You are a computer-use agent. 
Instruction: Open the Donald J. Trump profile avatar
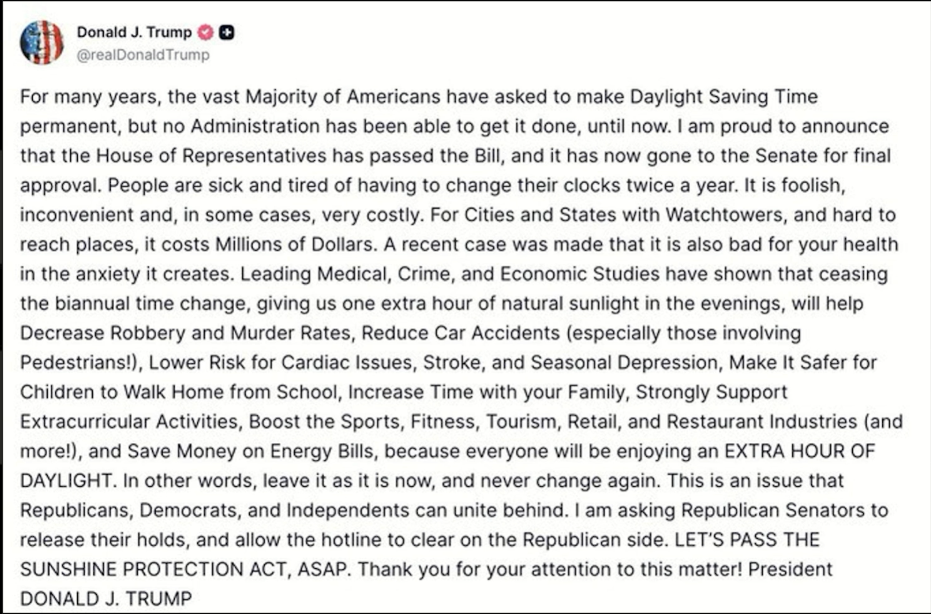(42, 43)
